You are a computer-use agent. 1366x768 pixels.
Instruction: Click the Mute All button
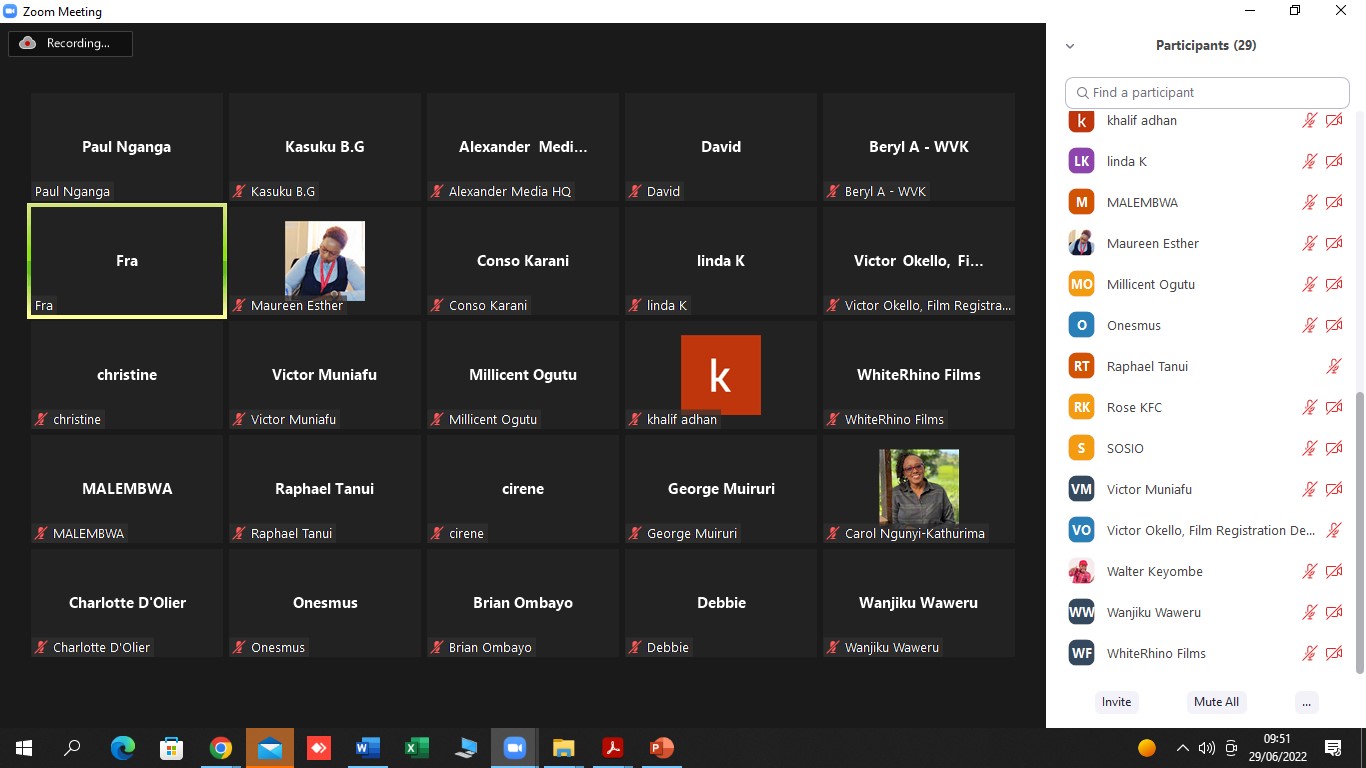click(x=1216, y=702)
